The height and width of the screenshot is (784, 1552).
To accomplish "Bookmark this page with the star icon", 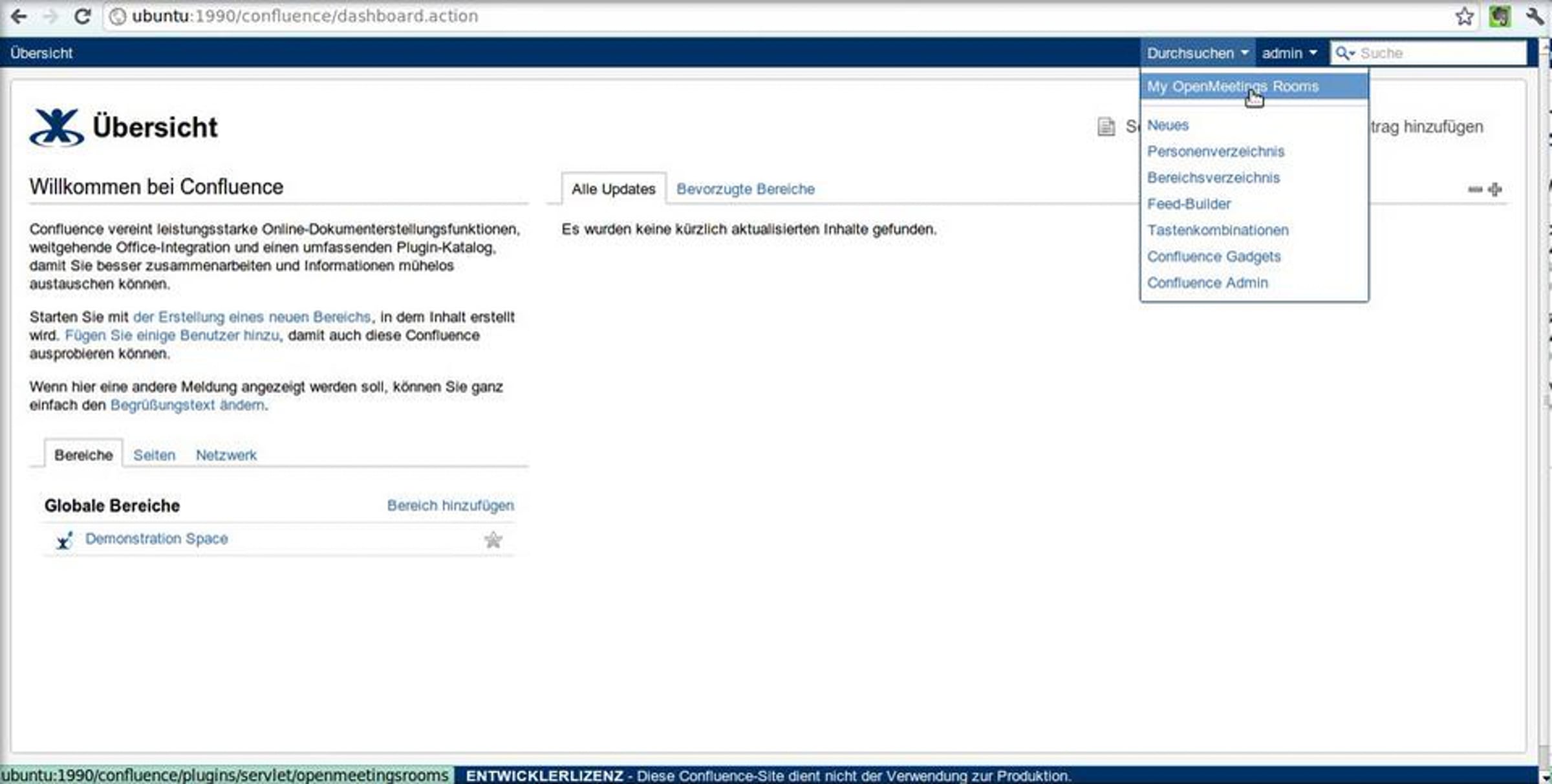I will coord(1465,16).
